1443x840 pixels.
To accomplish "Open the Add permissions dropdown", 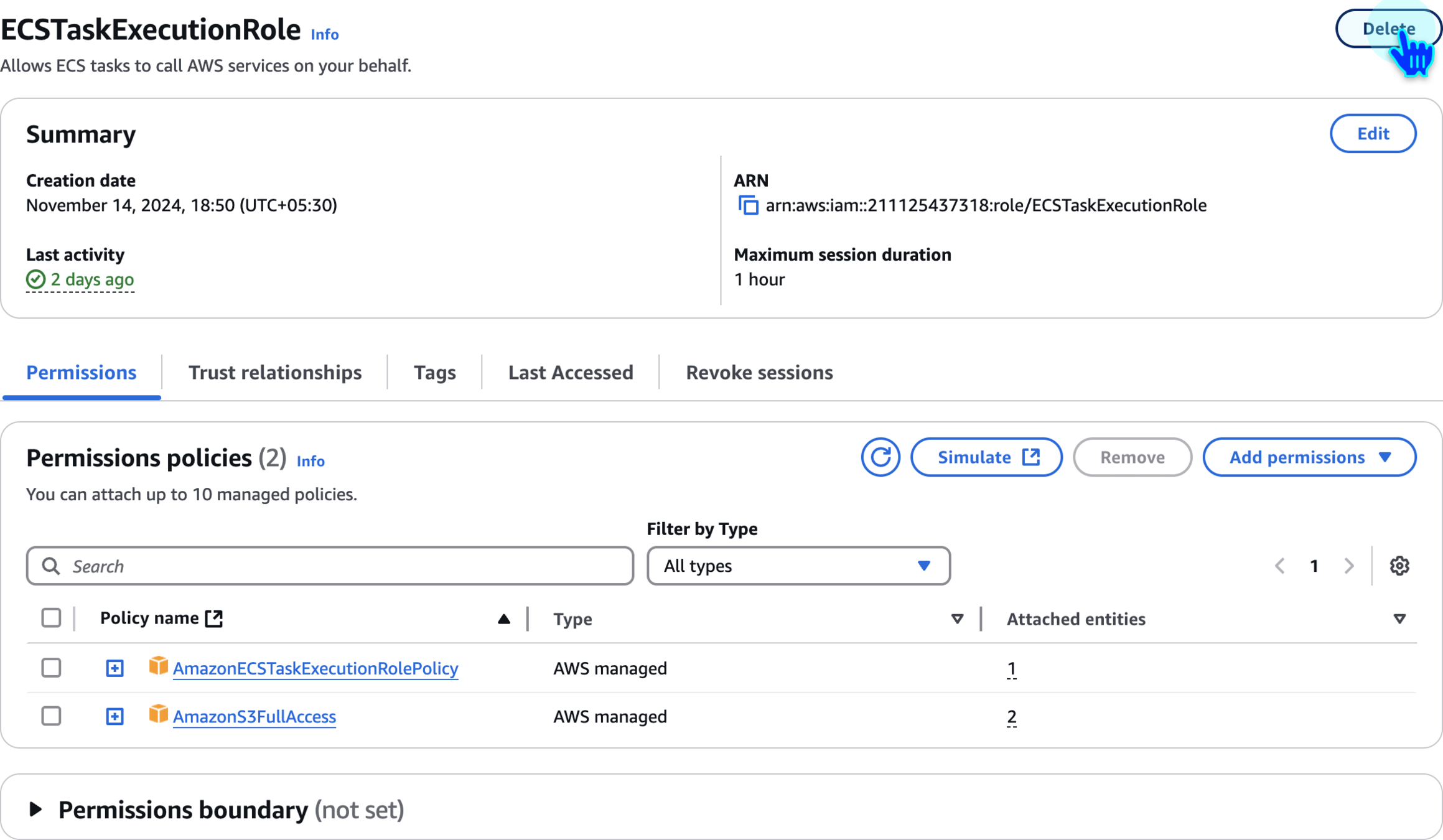I will (1309, 457).
